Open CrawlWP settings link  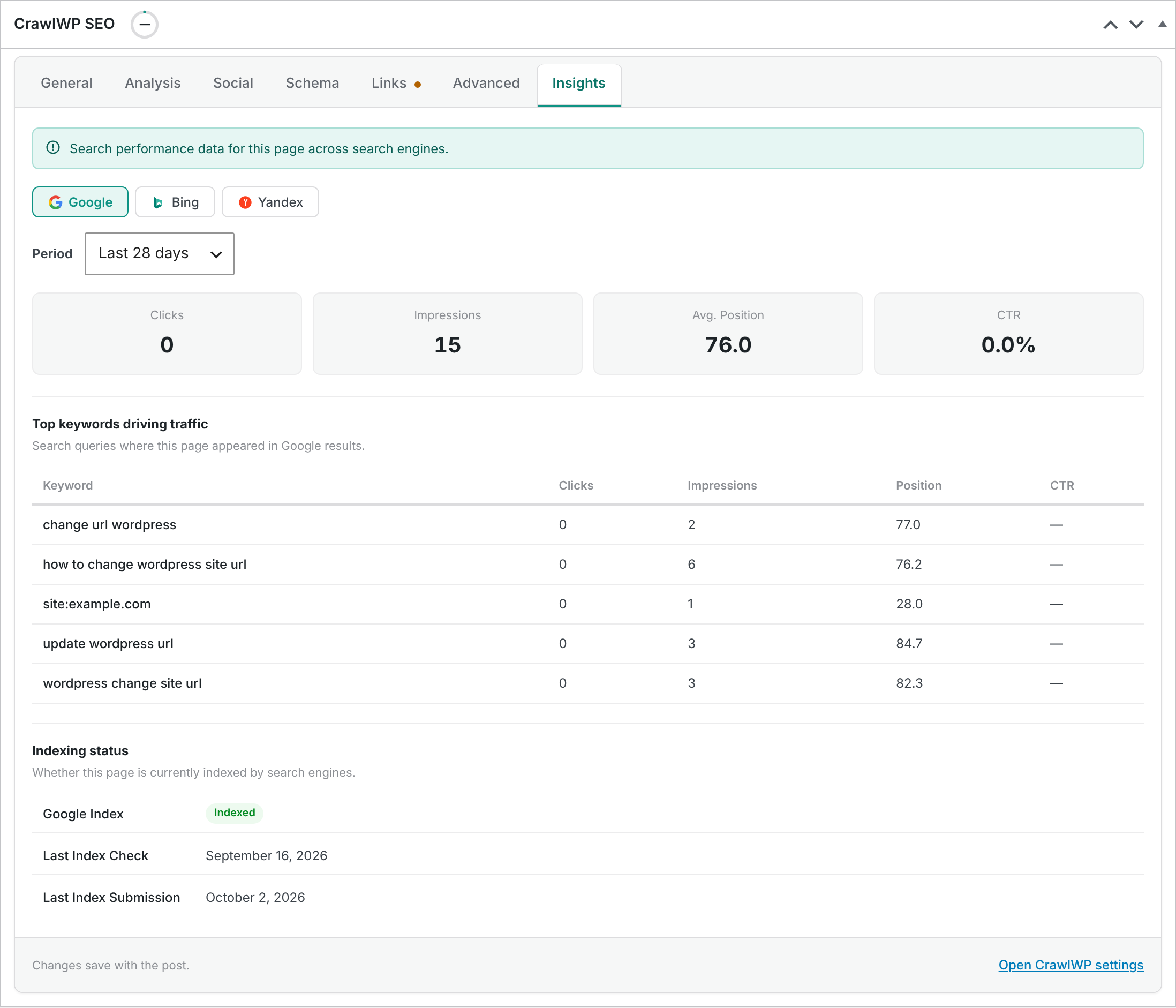[1071, 966]
